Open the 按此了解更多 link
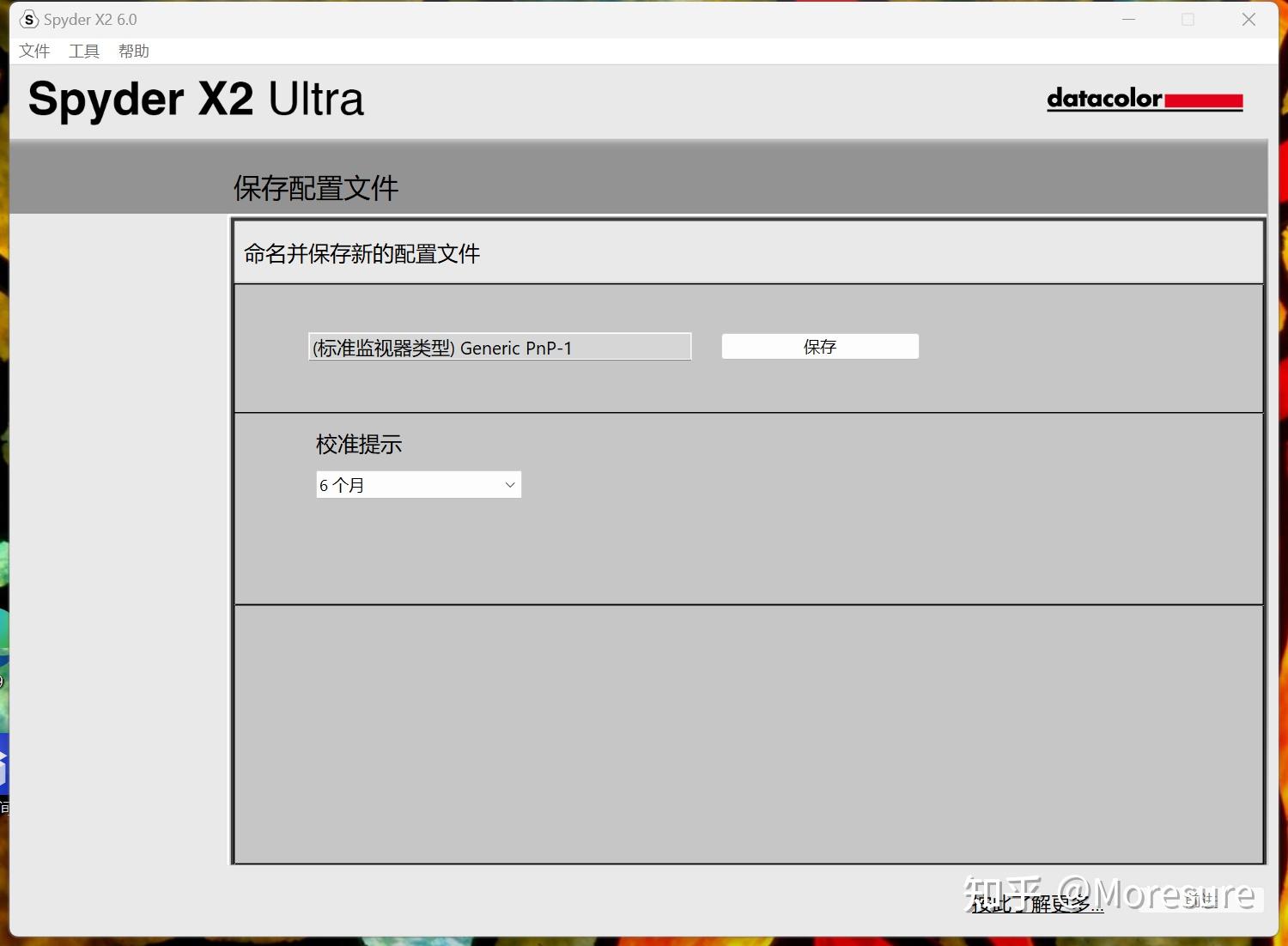The height and width of the screenshot is (946, 1288). click(x=1035, y=903)
